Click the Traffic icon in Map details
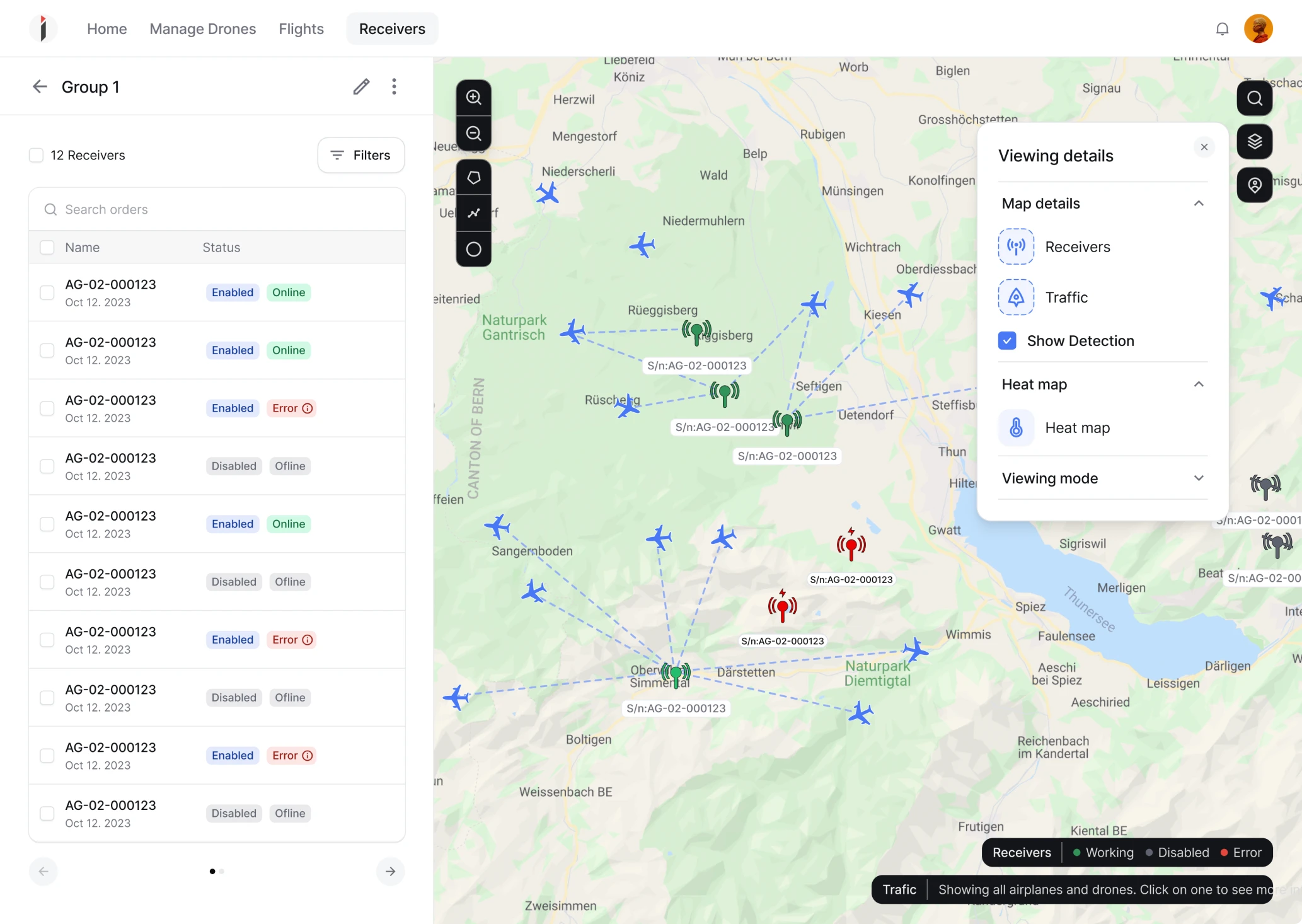The height and width of the screenshot is (924, 1302). [x=1015, y=297]
